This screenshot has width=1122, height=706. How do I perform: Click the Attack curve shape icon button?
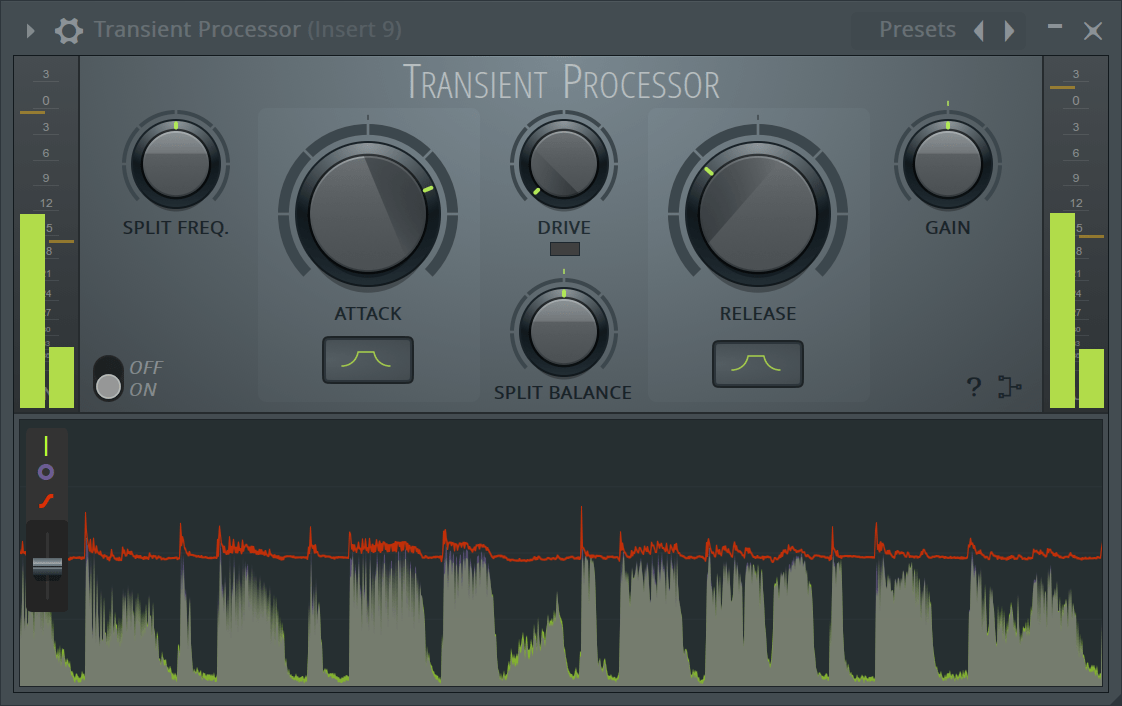[367, 360]
